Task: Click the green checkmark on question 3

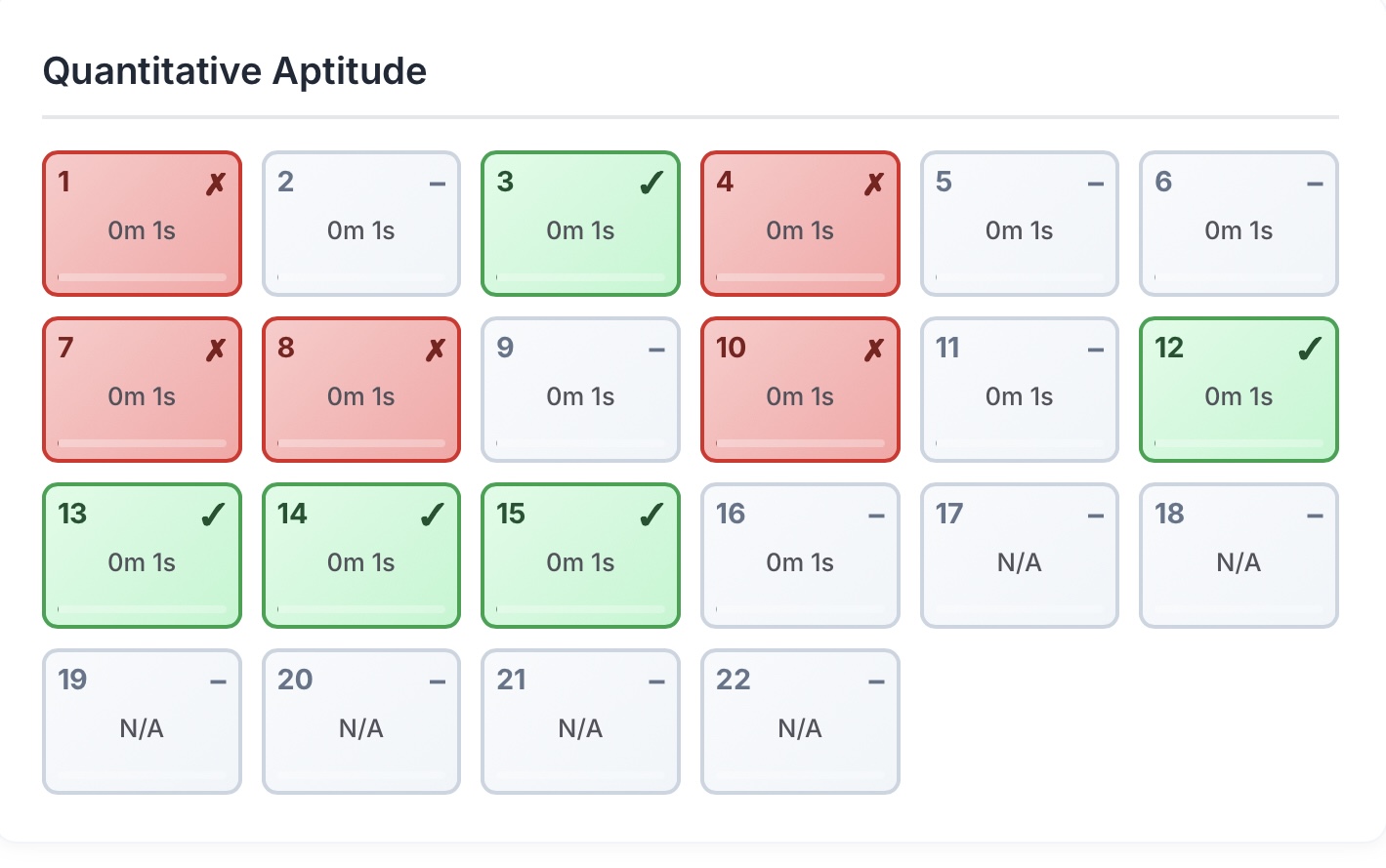Action: pyautogui.click(x=651, y=184)
